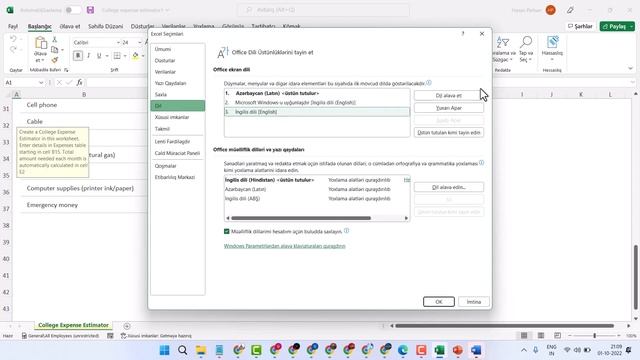Switch to Page Break Preview icon
640x360 pixels.
tap(558, 336)
